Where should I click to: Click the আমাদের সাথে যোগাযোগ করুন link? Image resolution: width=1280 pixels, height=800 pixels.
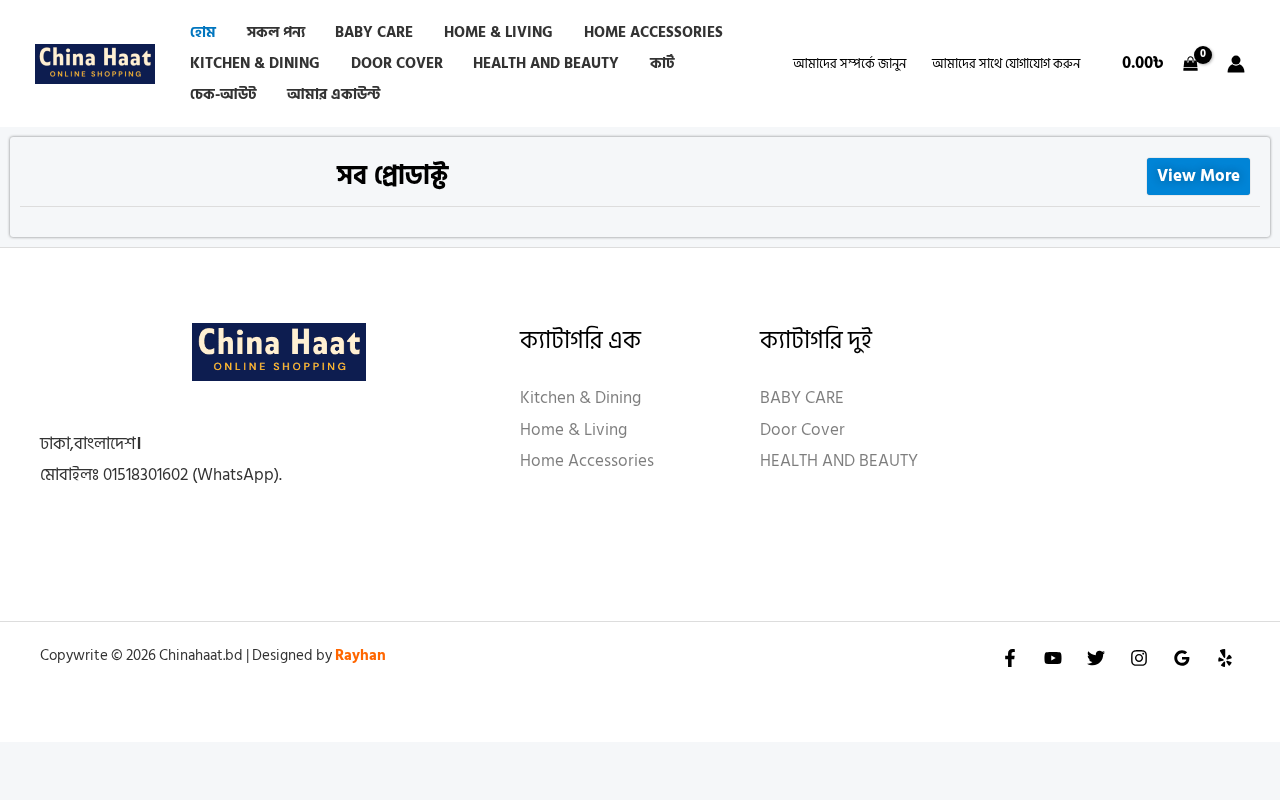click(x=1006, y=64)
